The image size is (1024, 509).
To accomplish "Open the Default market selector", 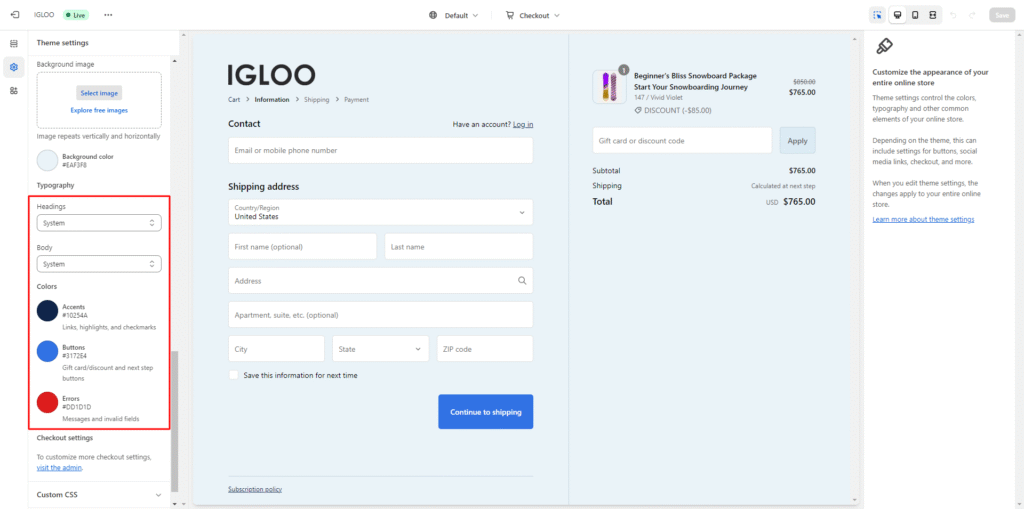I will 453,15.
